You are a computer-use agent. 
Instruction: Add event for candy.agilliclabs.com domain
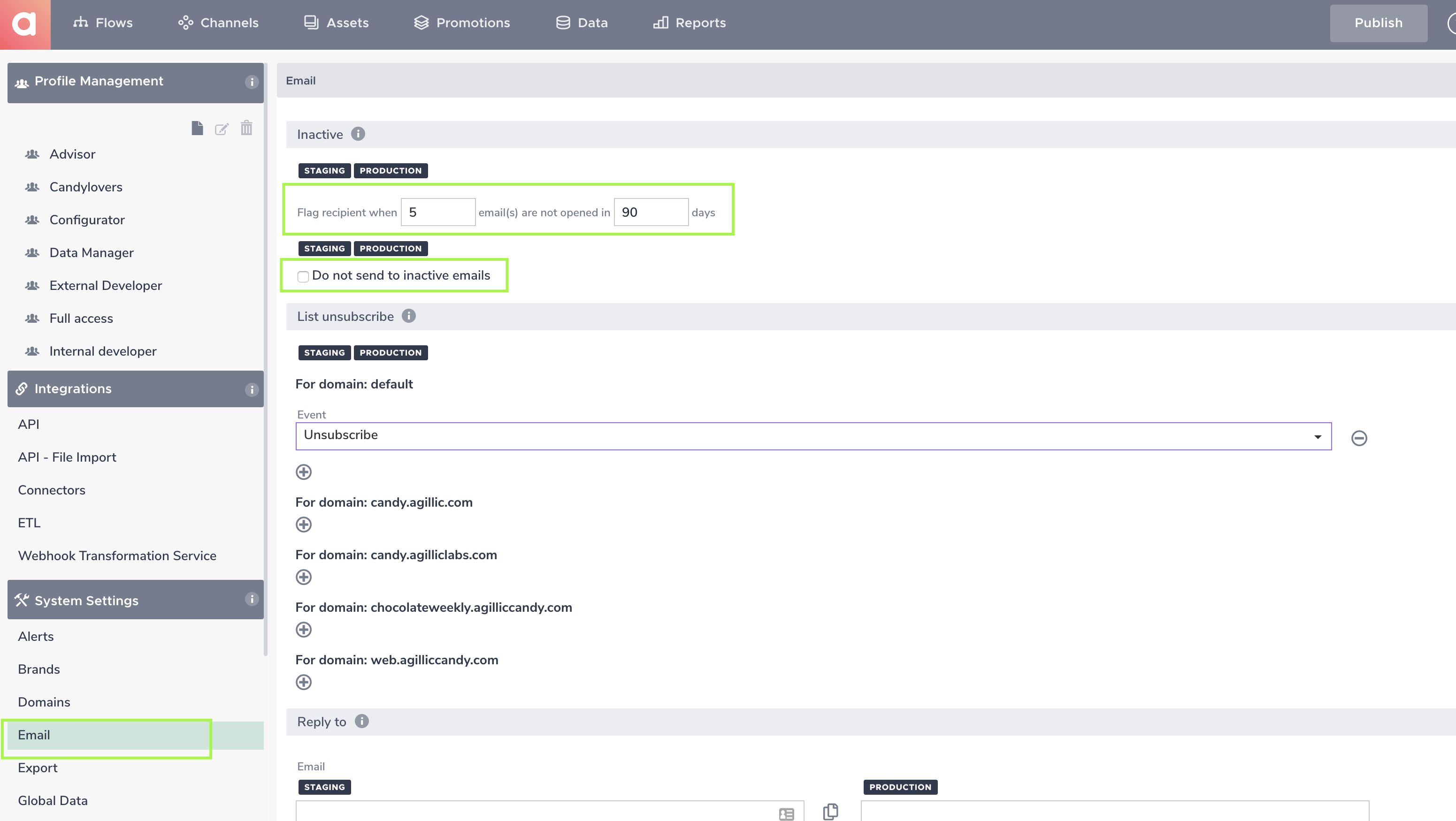coord(304,577)
